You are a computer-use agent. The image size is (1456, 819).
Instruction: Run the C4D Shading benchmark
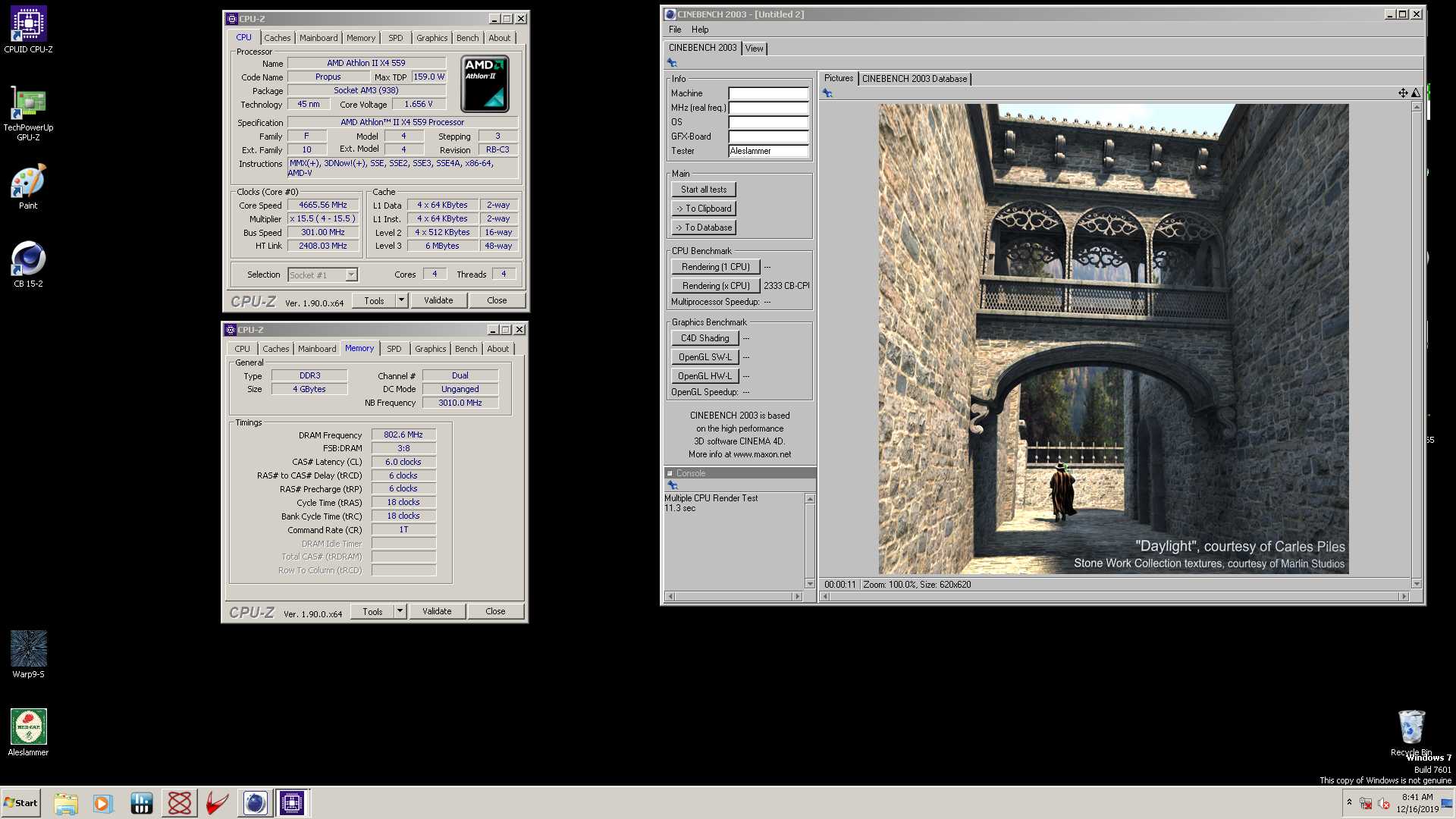click(x=705, y=338)
